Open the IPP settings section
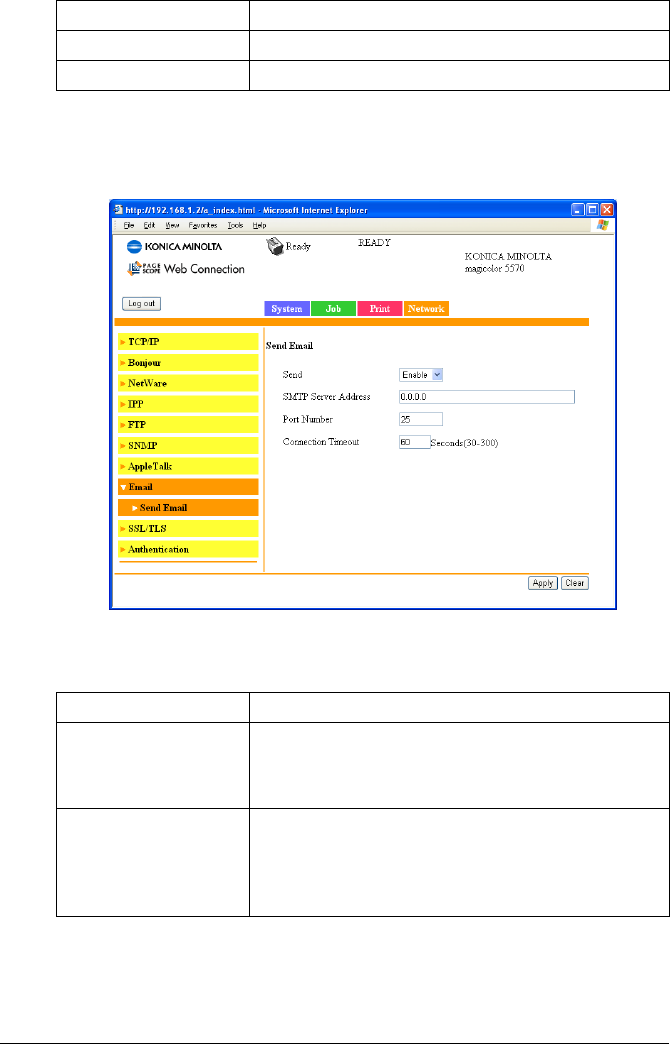The image size is (670, 1044). point(188,404)
